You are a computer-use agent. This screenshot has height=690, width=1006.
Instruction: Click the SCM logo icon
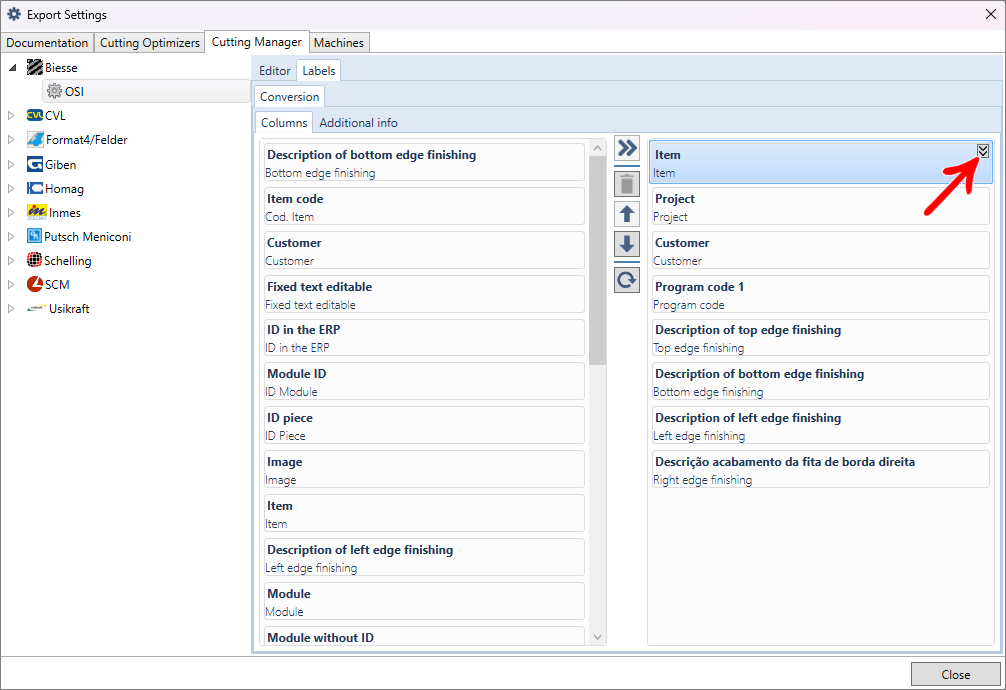point(35,284)
